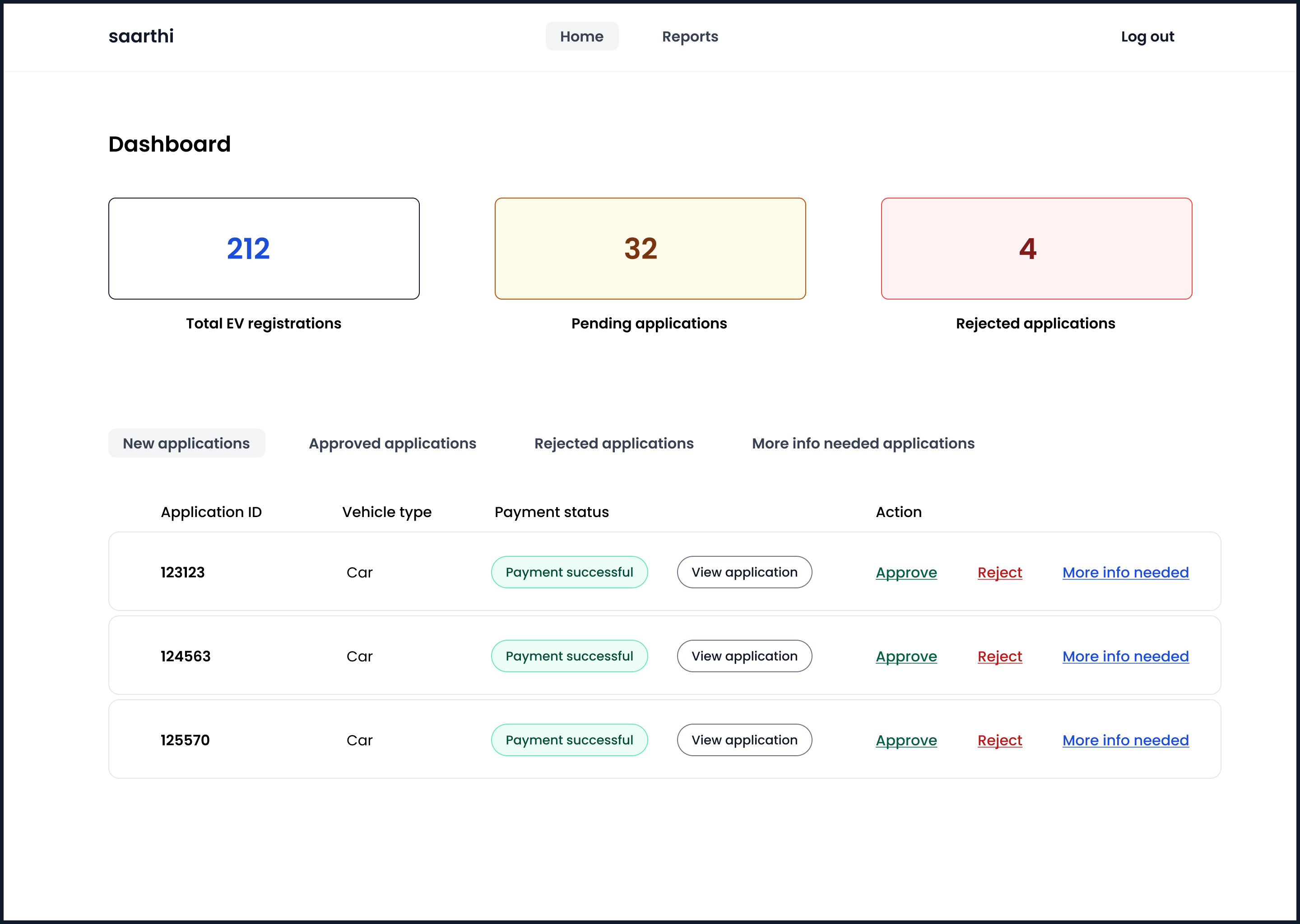Reject application 124563
The width and height of the screenshot is (1300, 924).
tap(999, 656)
